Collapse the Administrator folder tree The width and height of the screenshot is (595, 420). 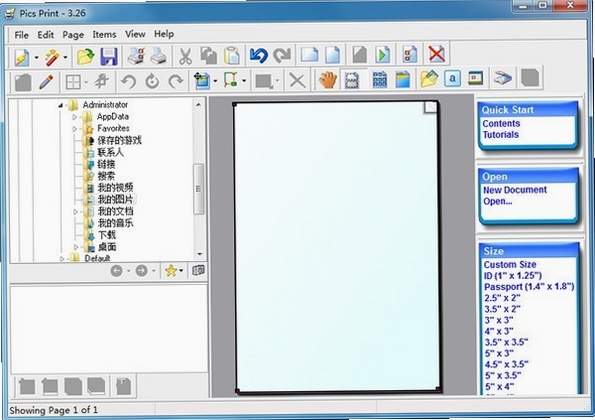coord(61,105)
